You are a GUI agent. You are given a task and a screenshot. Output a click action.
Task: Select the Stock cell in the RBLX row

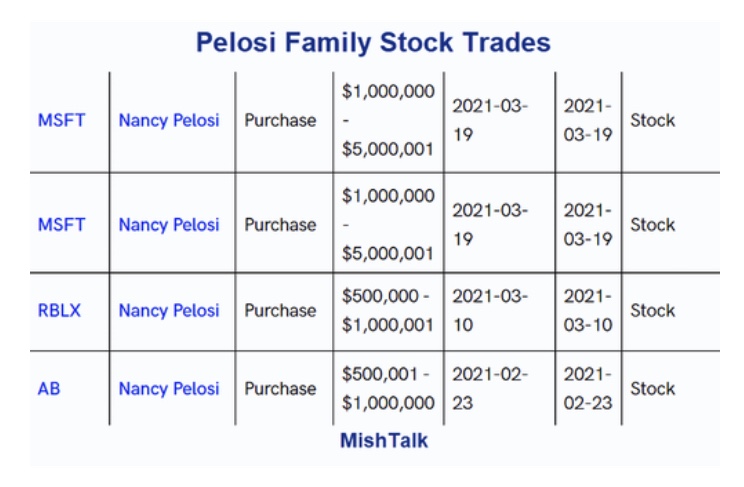pos(653,311)
